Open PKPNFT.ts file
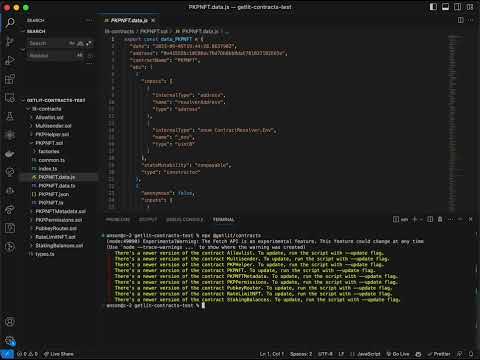This screenshot has height=360, width=480. [x=51, y=203]
